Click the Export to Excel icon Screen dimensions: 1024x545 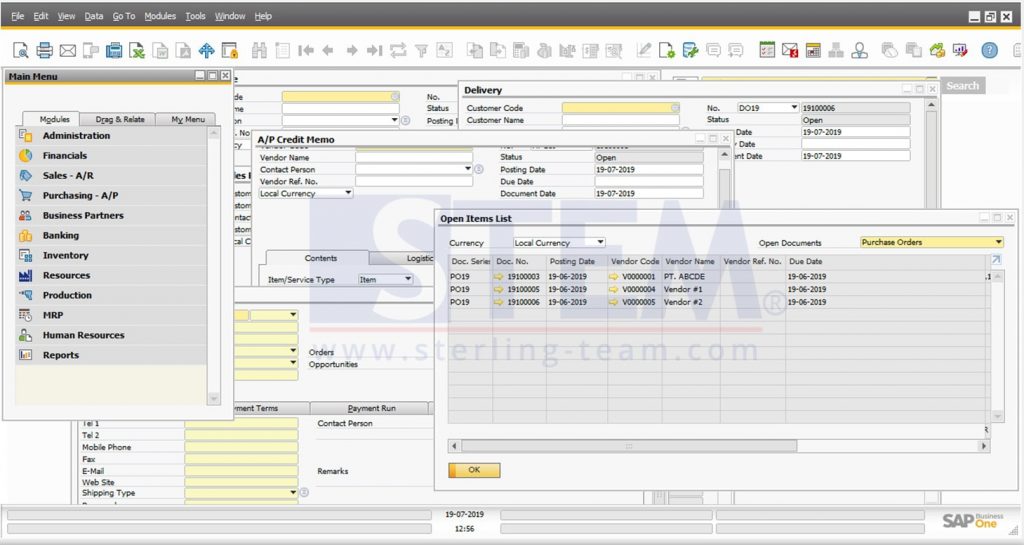coord(137,50)
